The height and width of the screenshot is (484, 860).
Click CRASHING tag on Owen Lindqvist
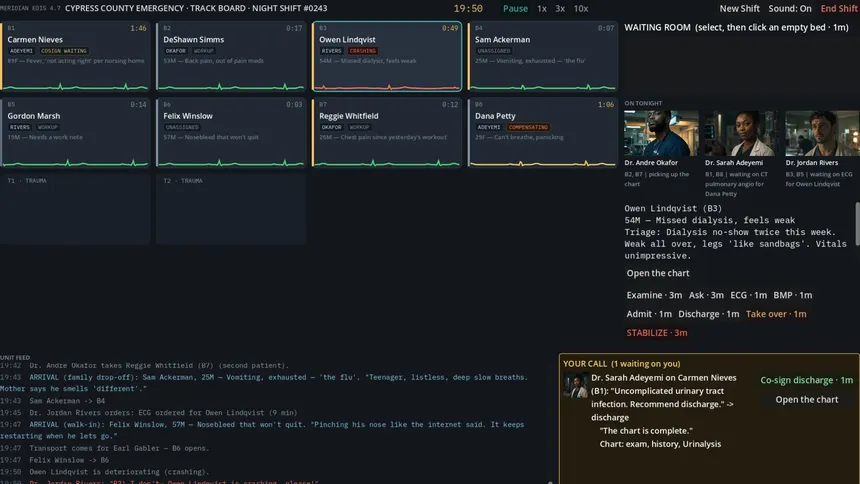tap(363, 50)
